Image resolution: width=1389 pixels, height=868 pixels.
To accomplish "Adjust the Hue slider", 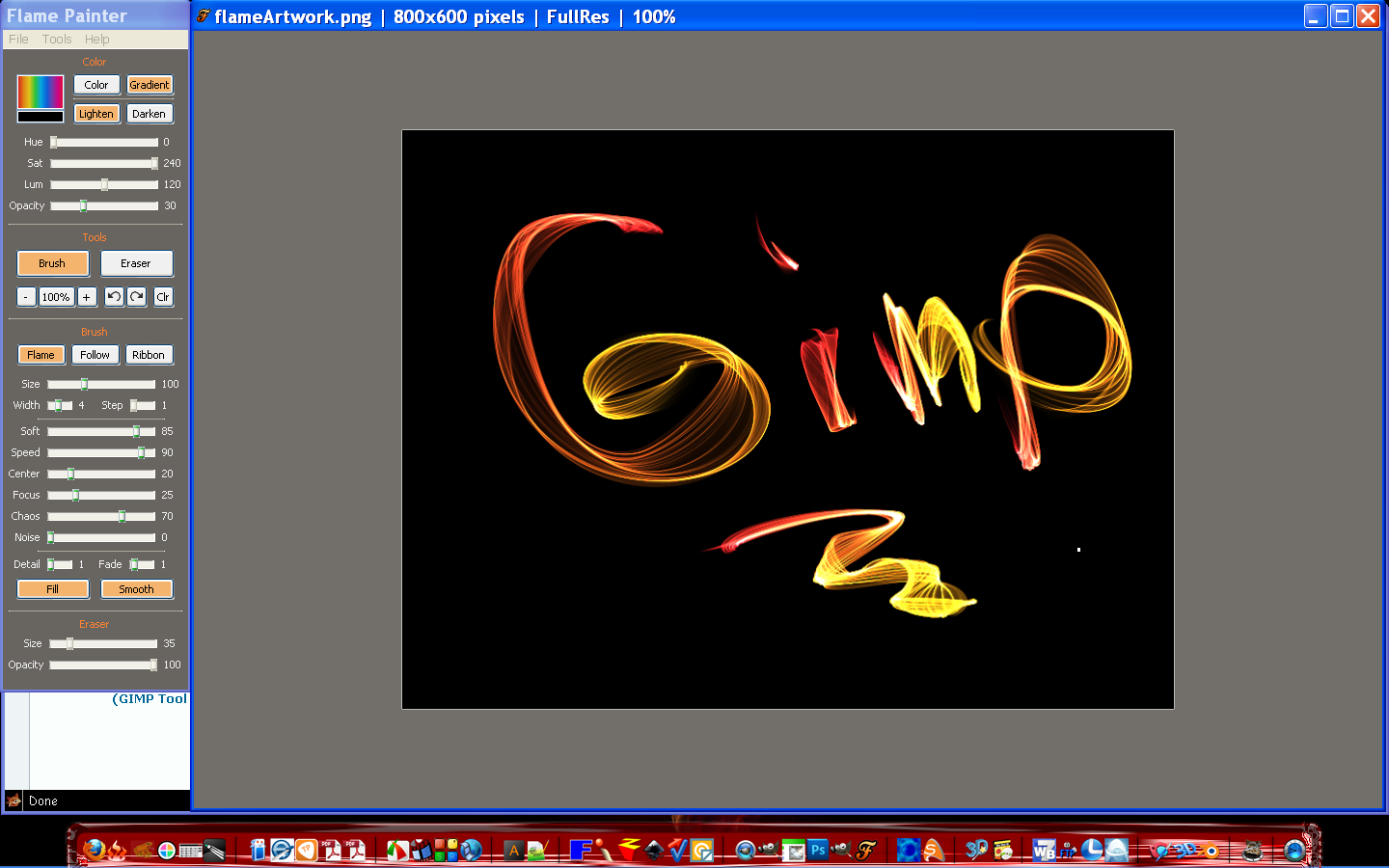I will pos(104,142).
